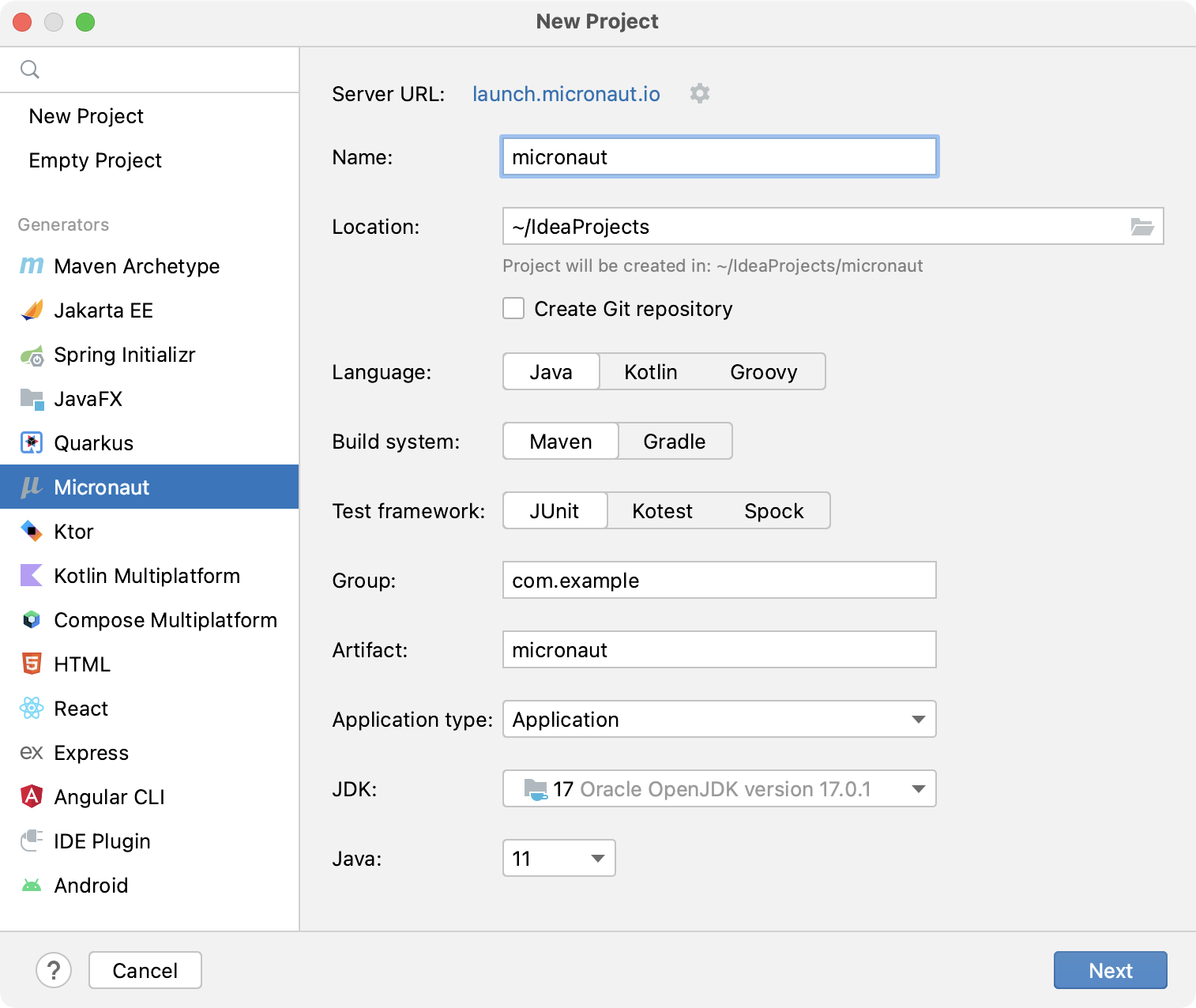This screenshot has width=1196, height=1008.
Task: Open help with question mark button
Action: coord(54,970)
